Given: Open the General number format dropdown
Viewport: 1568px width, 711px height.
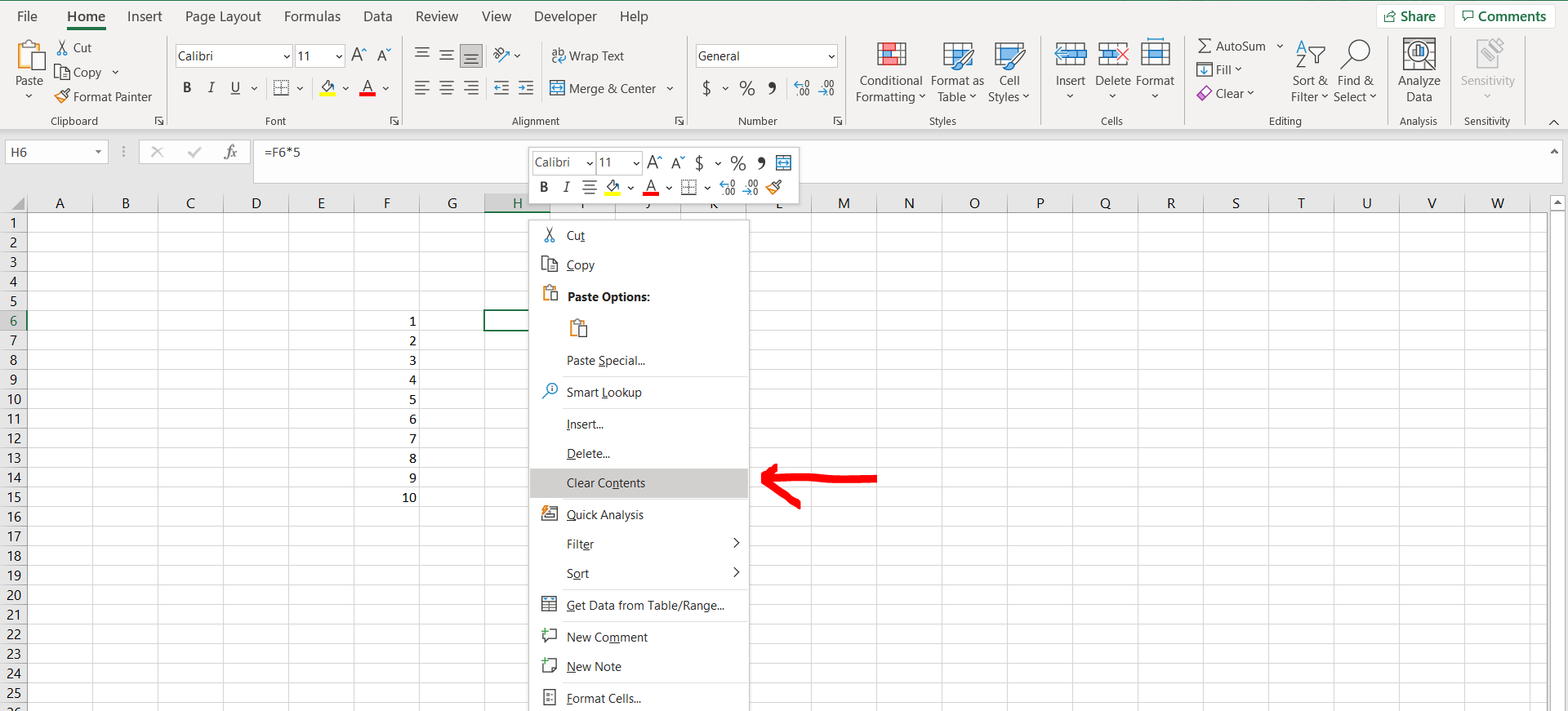Looking at the screenshot, I should 831,56.
